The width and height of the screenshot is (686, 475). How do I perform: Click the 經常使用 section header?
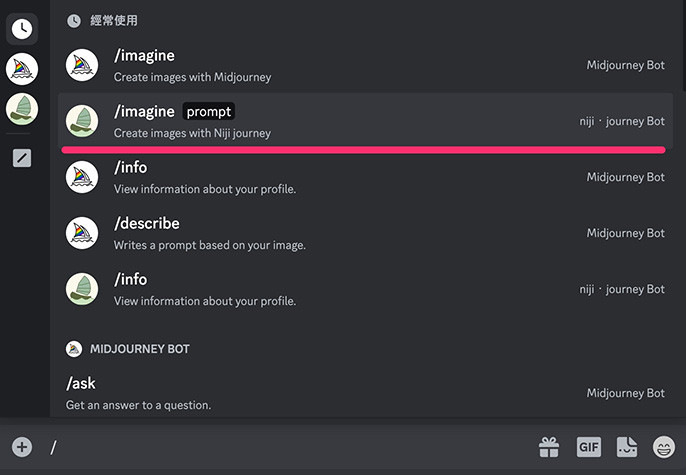coord(114,20)
